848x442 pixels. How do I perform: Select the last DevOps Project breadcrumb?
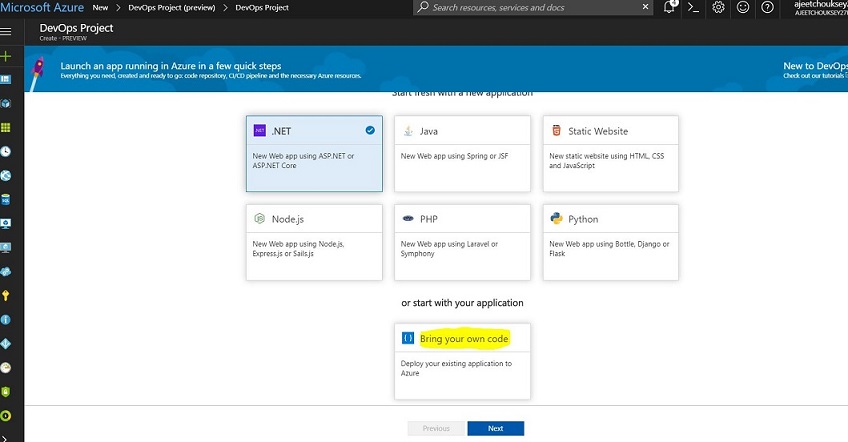pyautogui.click(x=262, y=8)
